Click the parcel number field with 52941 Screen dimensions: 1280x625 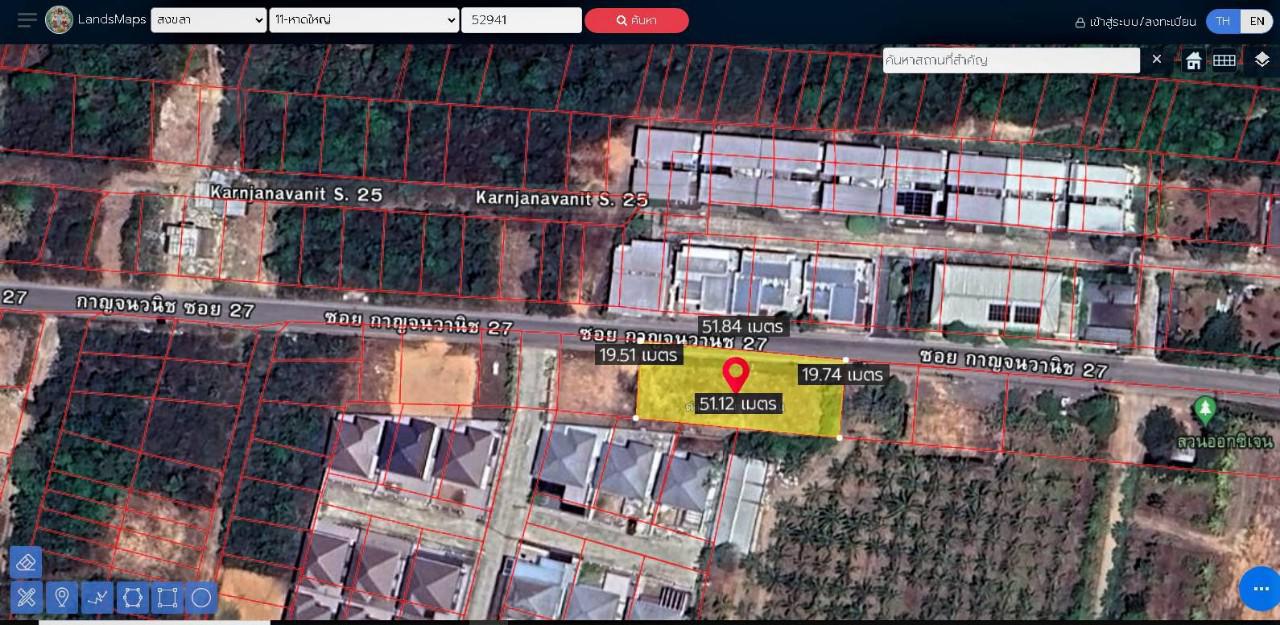[x=521, y=20]
